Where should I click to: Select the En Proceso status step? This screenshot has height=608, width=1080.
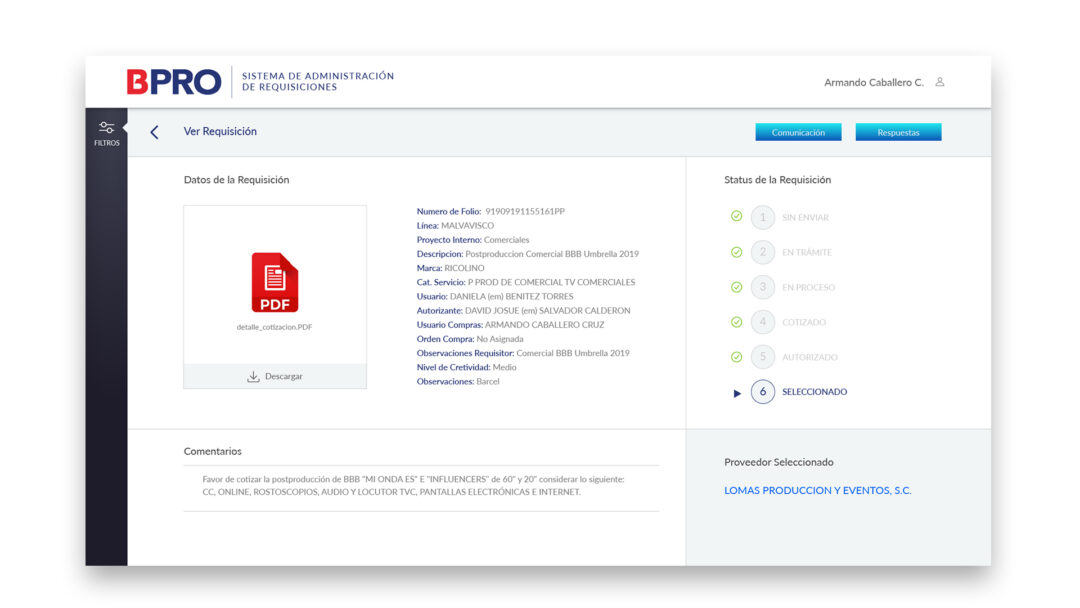click(x=808, y=288)
